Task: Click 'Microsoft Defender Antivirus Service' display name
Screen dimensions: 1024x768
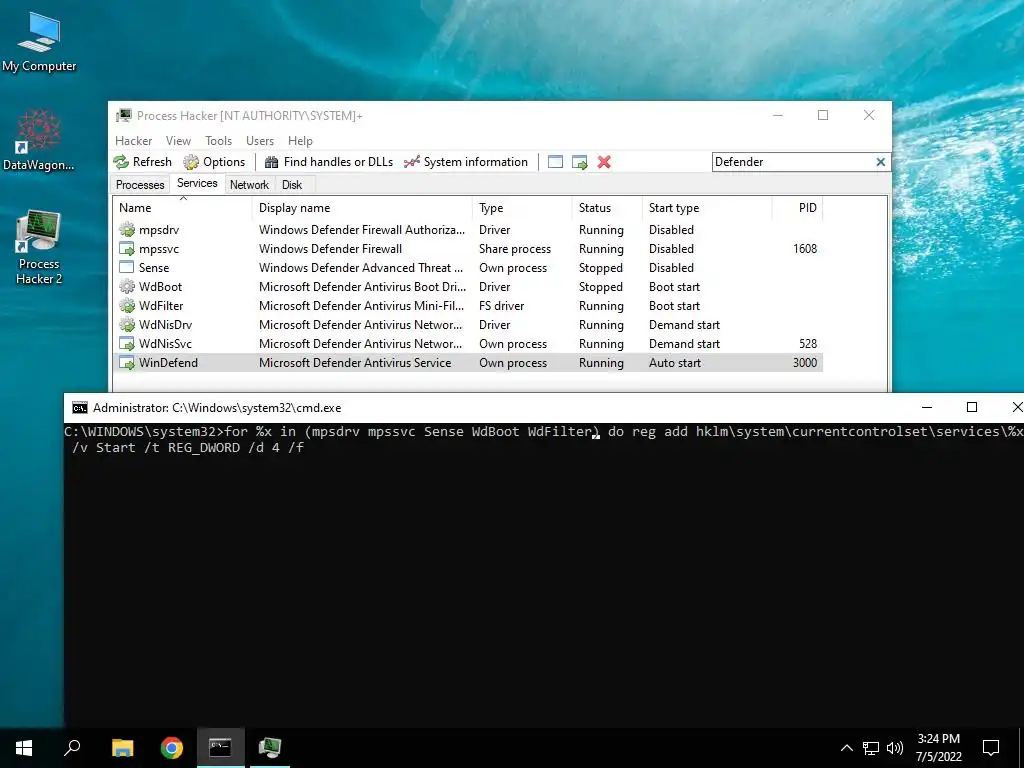Action: coord(355,362)
